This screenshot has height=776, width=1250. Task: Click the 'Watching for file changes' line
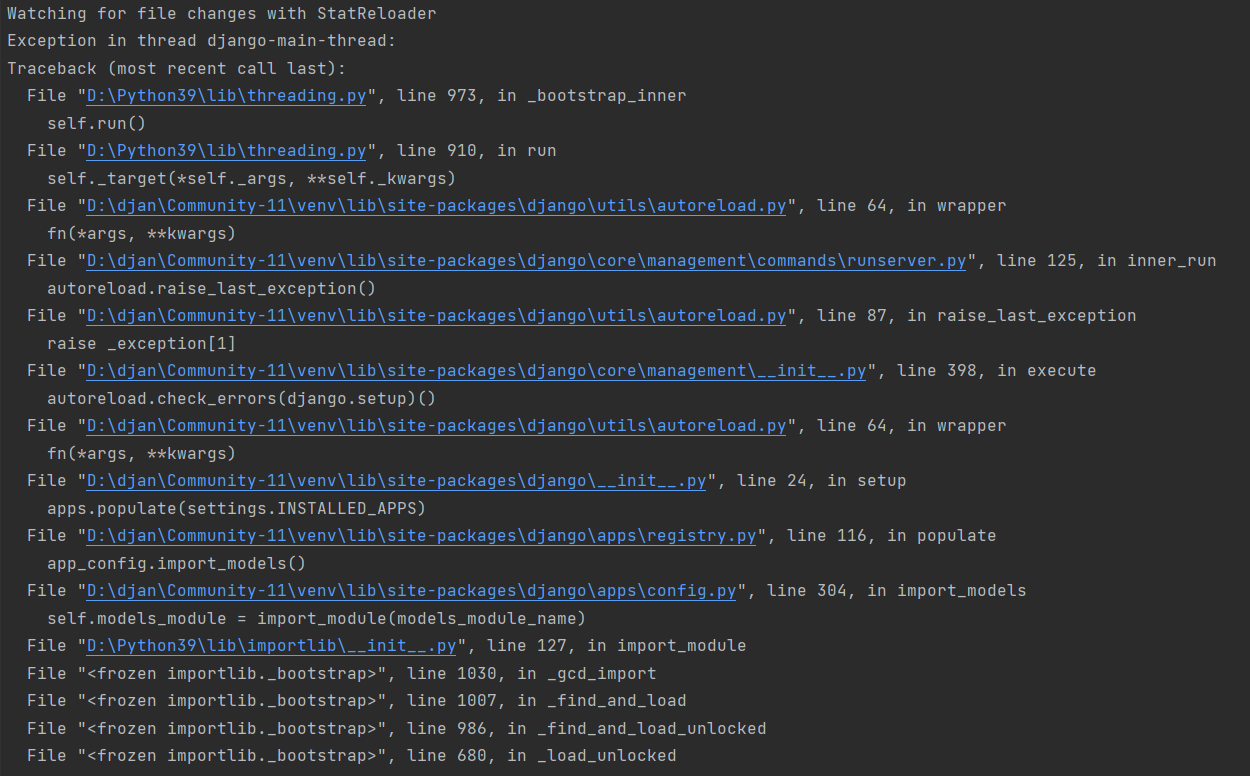tap(222, 14)
